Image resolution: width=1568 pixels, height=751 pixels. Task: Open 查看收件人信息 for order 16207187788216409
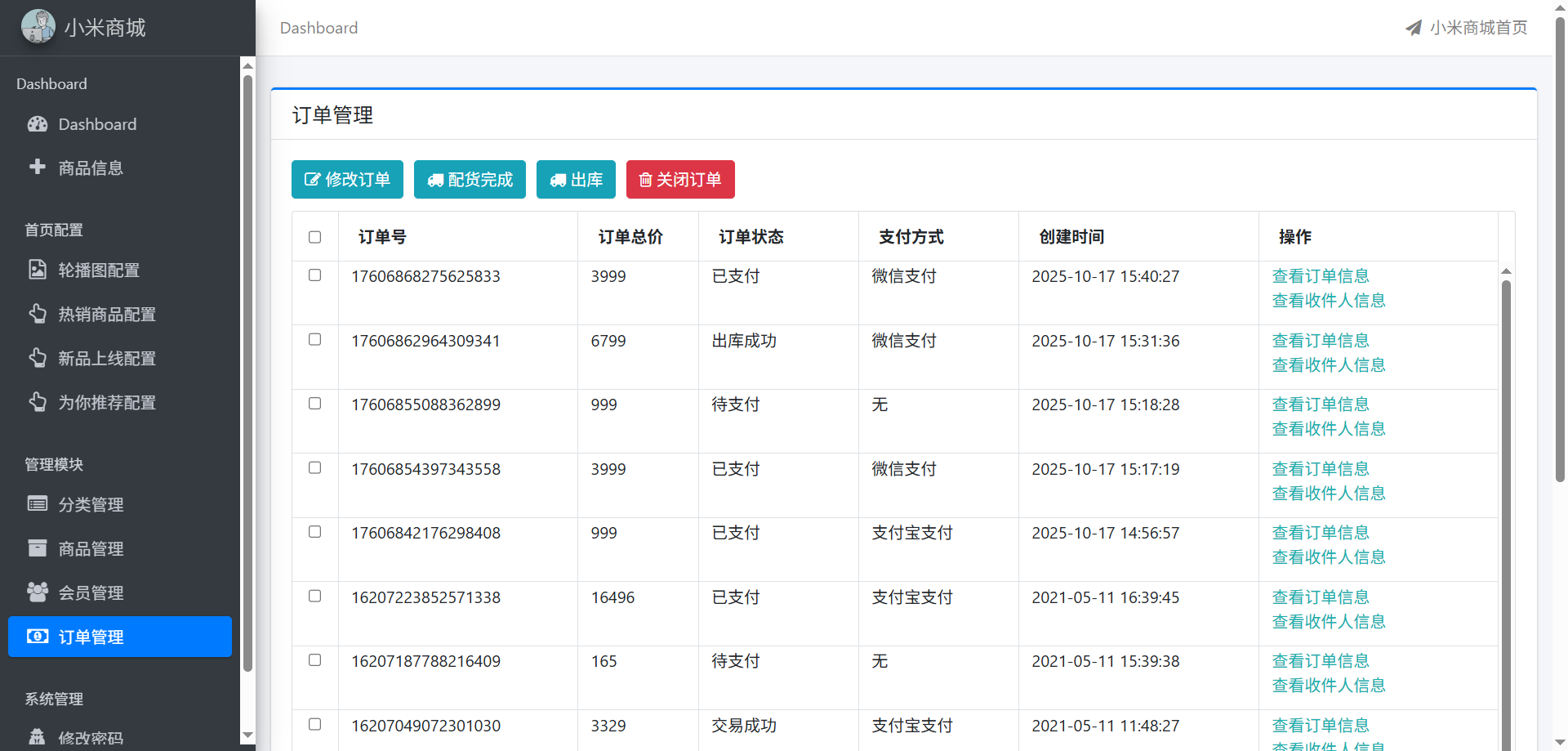click(1329, 686)
